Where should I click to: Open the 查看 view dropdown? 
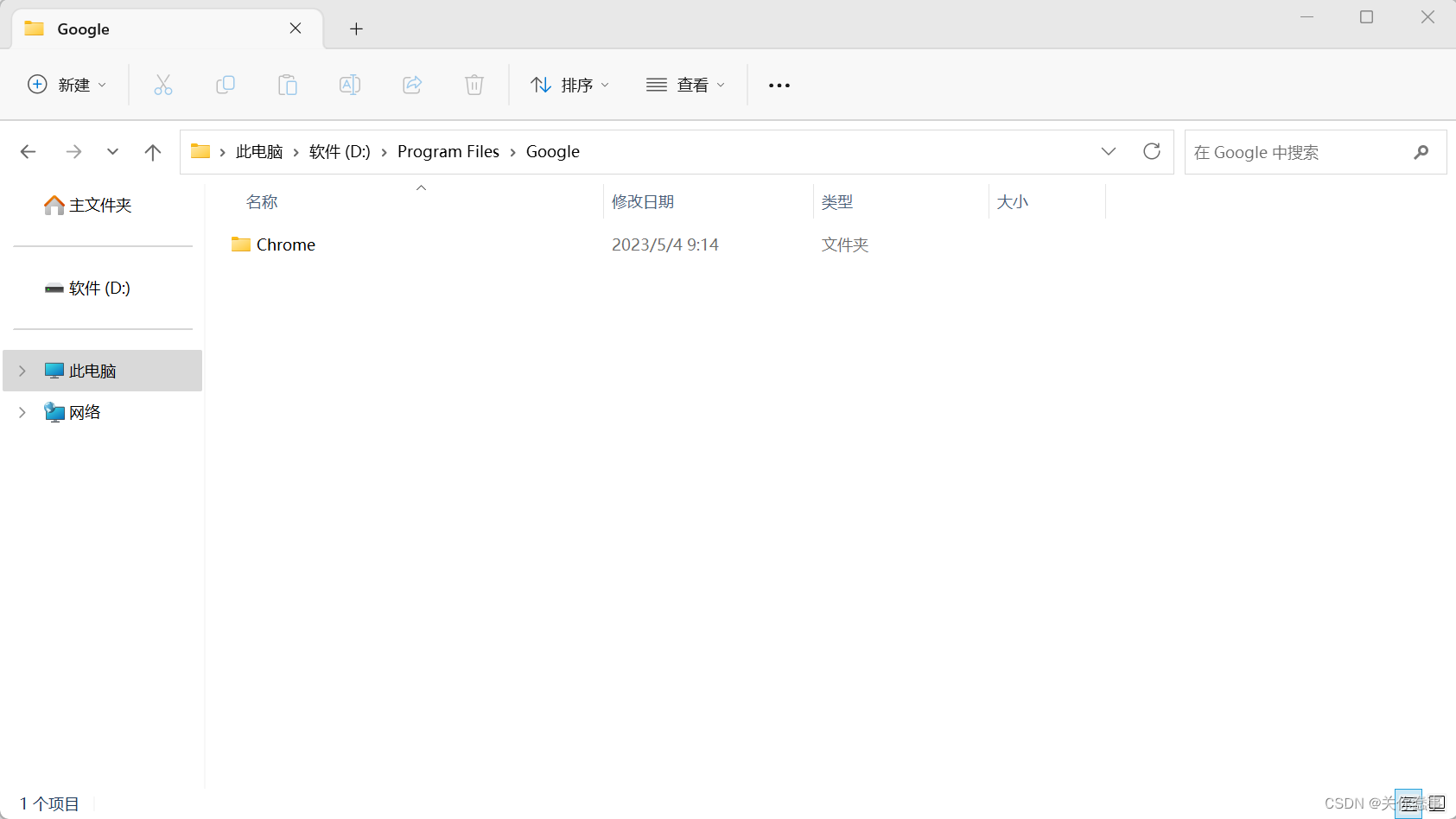(686, 85)
